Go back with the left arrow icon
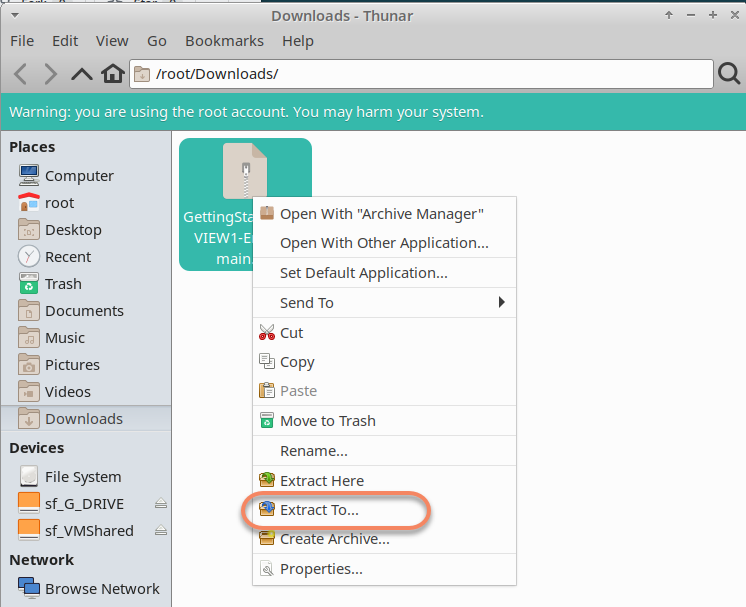Image resolution: width=746 pixels, height=607 pixels. [20, 74]
